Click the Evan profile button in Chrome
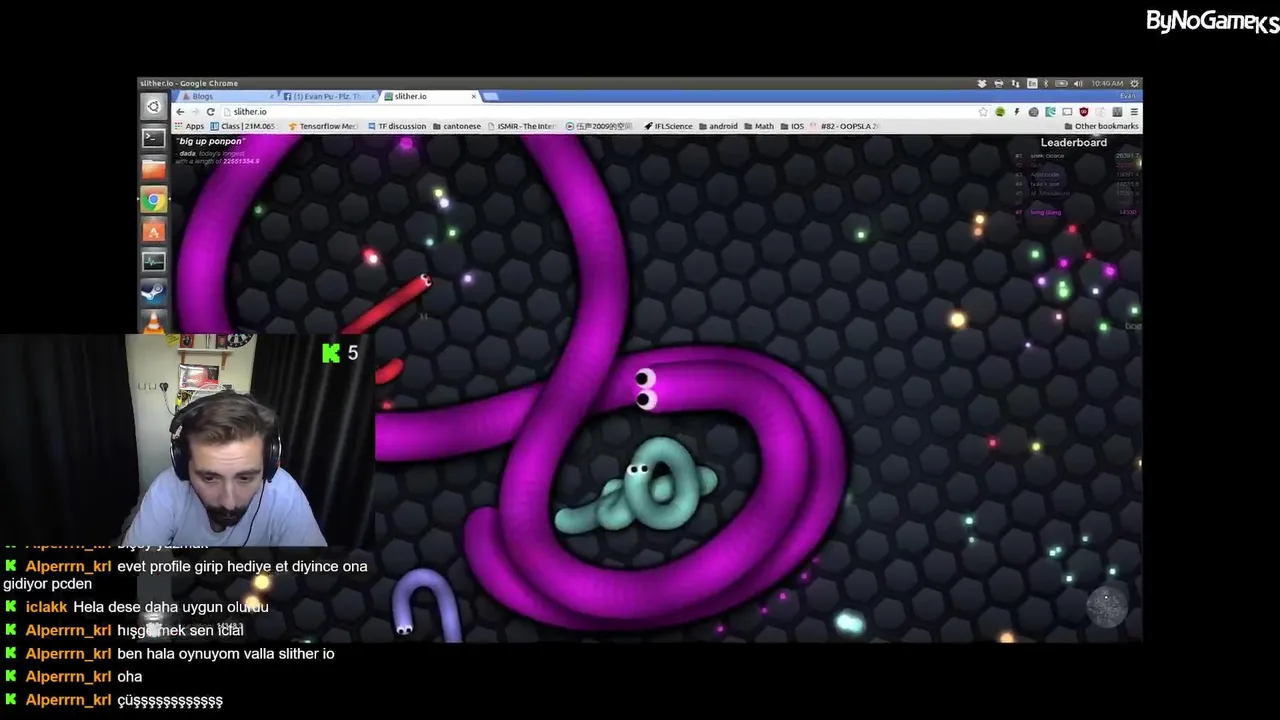 click(1127, 96)
